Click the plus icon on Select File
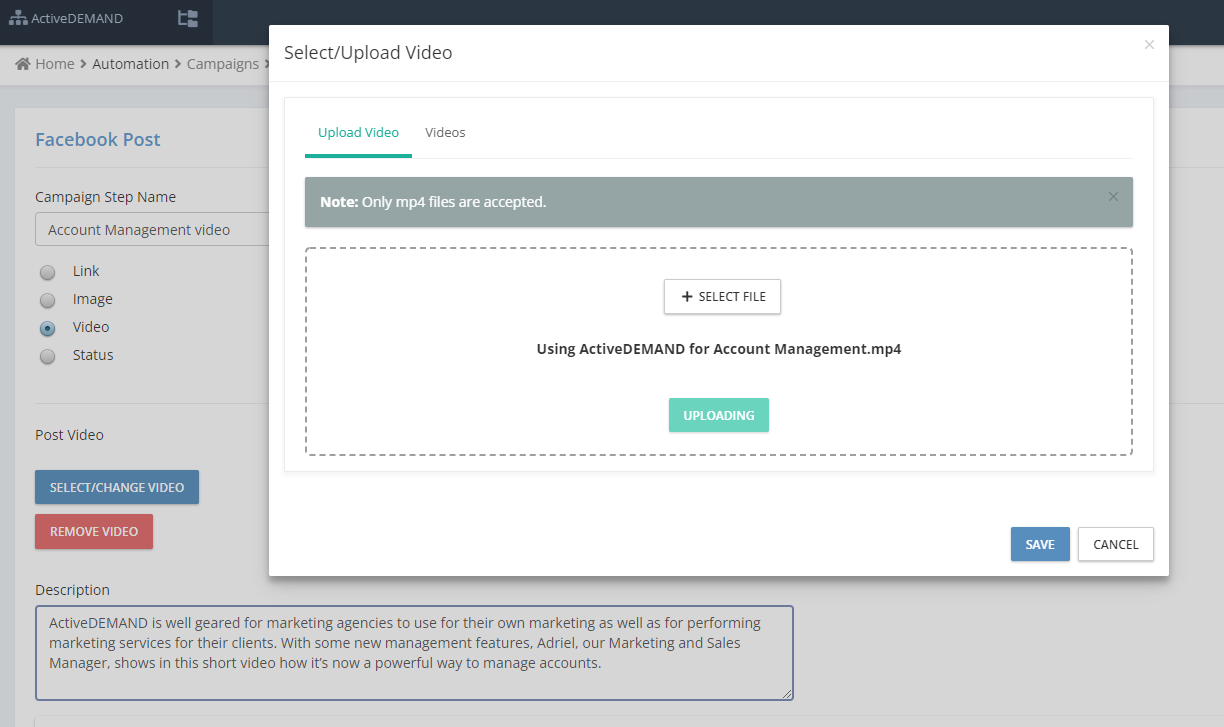The height and width of the screenshot is (727, 1224). pyautogui.click(x=687, y=297)
